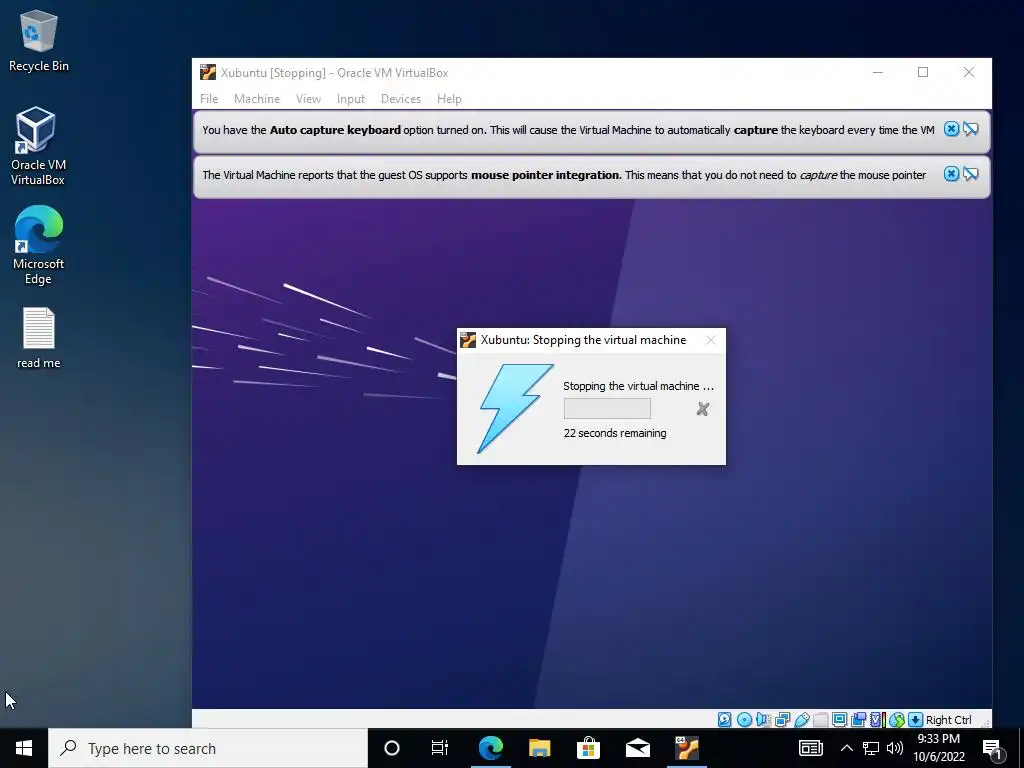Screen dimensions: 1024x768
Task: Suppress future Auto capture keyboard messages
Action: pyautogui.click(x=970, y=129)
